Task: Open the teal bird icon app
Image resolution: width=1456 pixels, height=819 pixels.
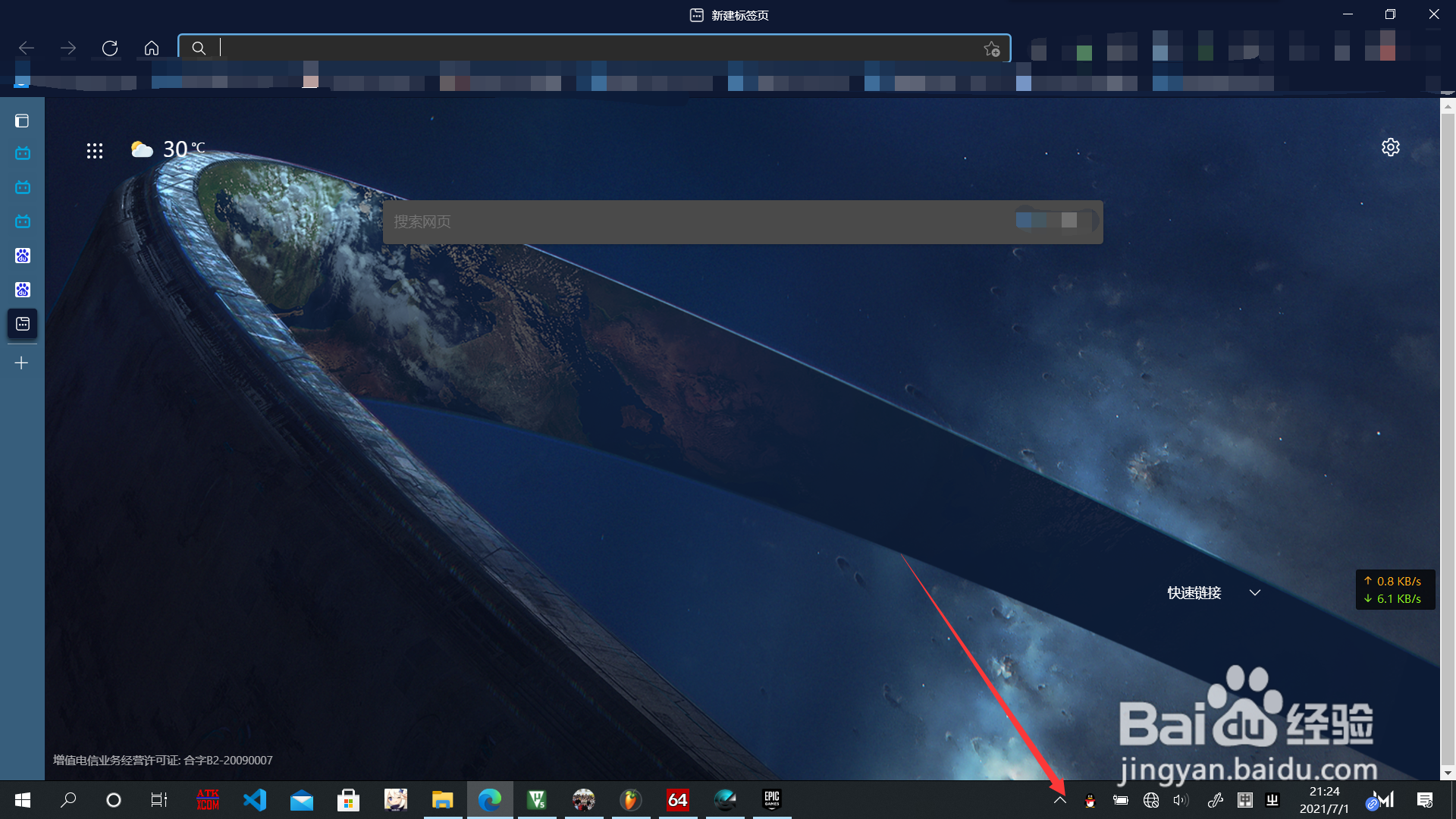Action: click(725, 800)
